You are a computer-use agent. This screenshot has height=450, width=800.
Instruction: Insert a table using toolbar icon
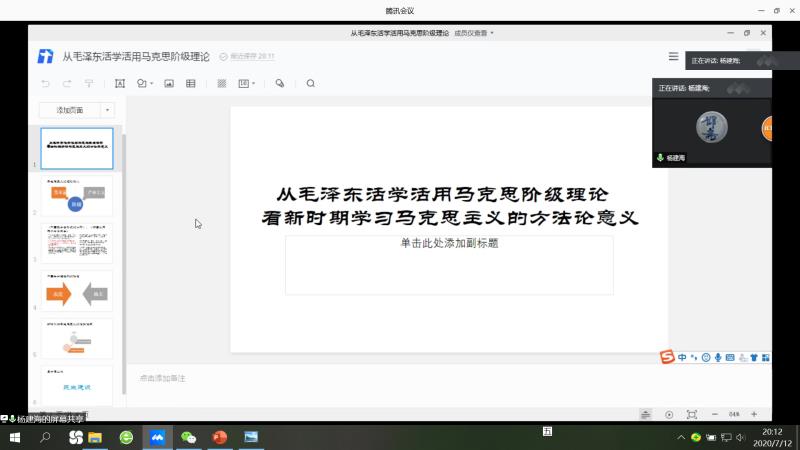191,84
